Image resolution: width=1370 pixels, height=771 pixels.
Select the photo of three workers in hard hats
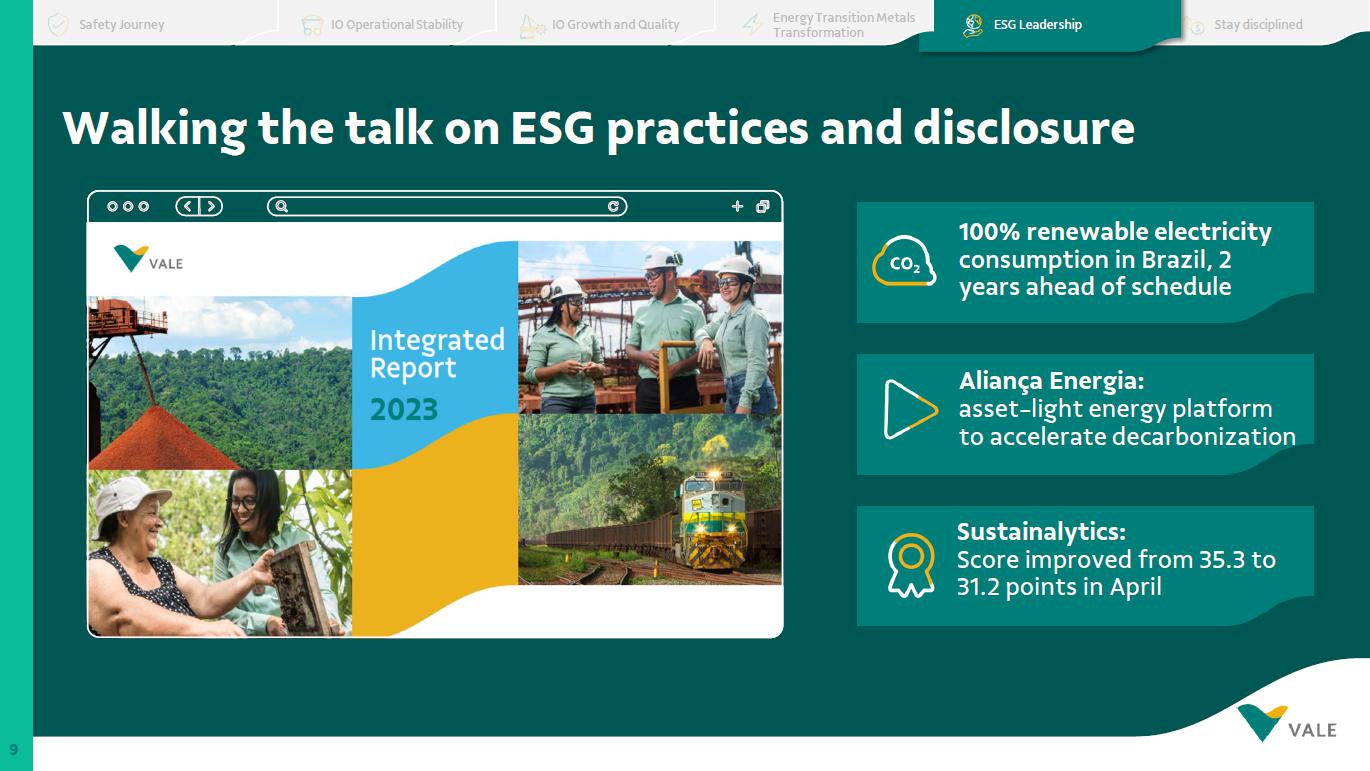coord(650,327)
